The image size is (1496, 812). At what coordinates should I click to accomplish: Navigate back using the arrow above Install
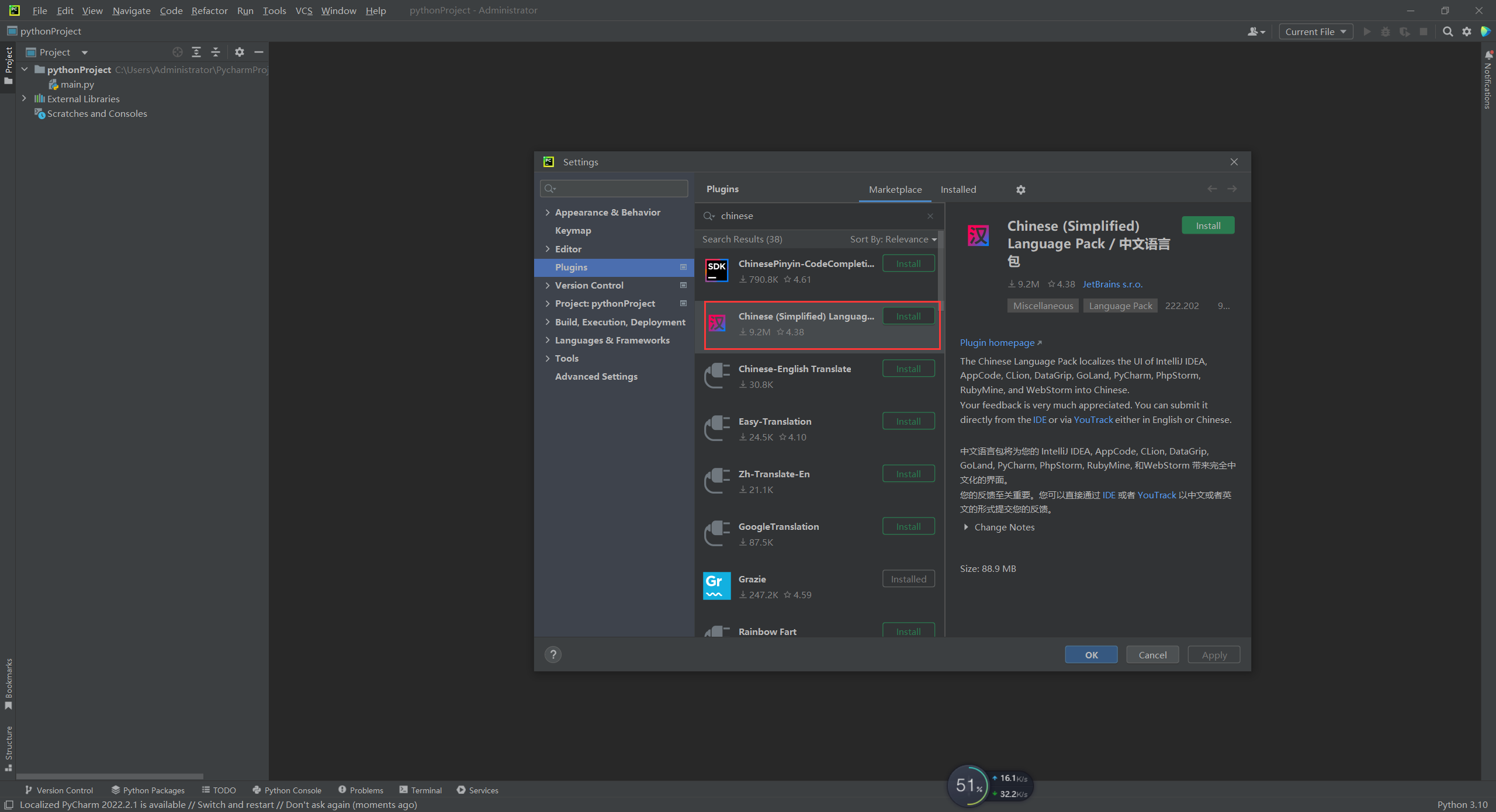point(1211,188)
